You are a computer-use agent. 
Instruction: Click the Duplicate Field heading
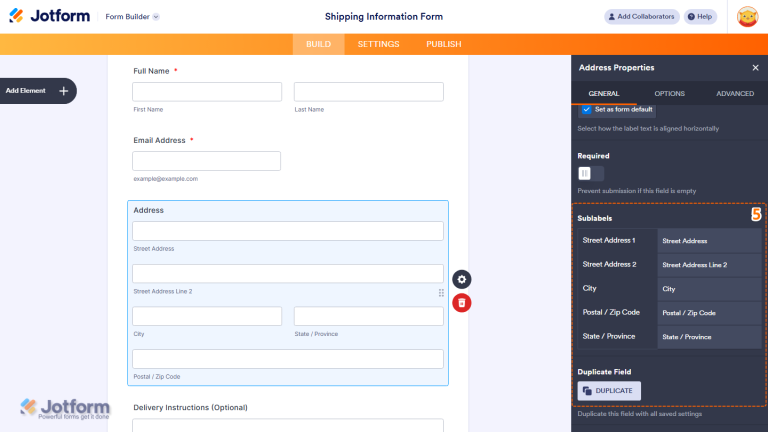point(604,372)
